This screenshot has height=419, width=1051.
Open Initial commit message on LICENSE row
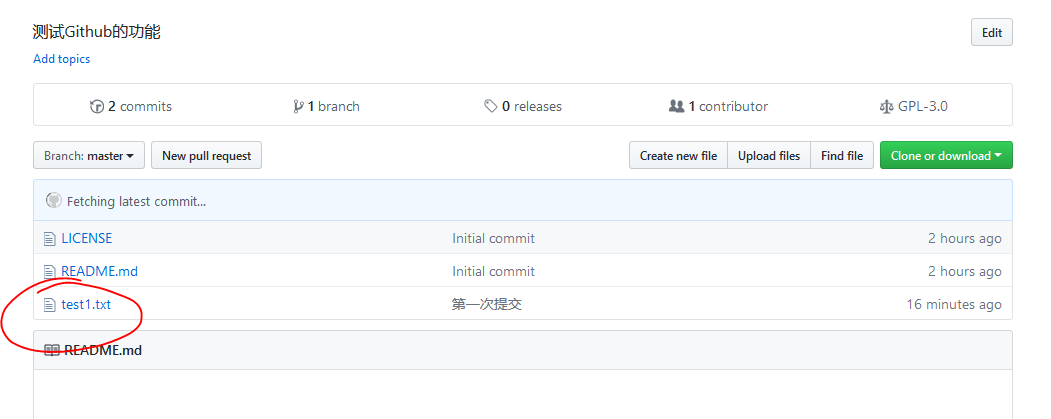pyautogui.click(x=493, y=238)
